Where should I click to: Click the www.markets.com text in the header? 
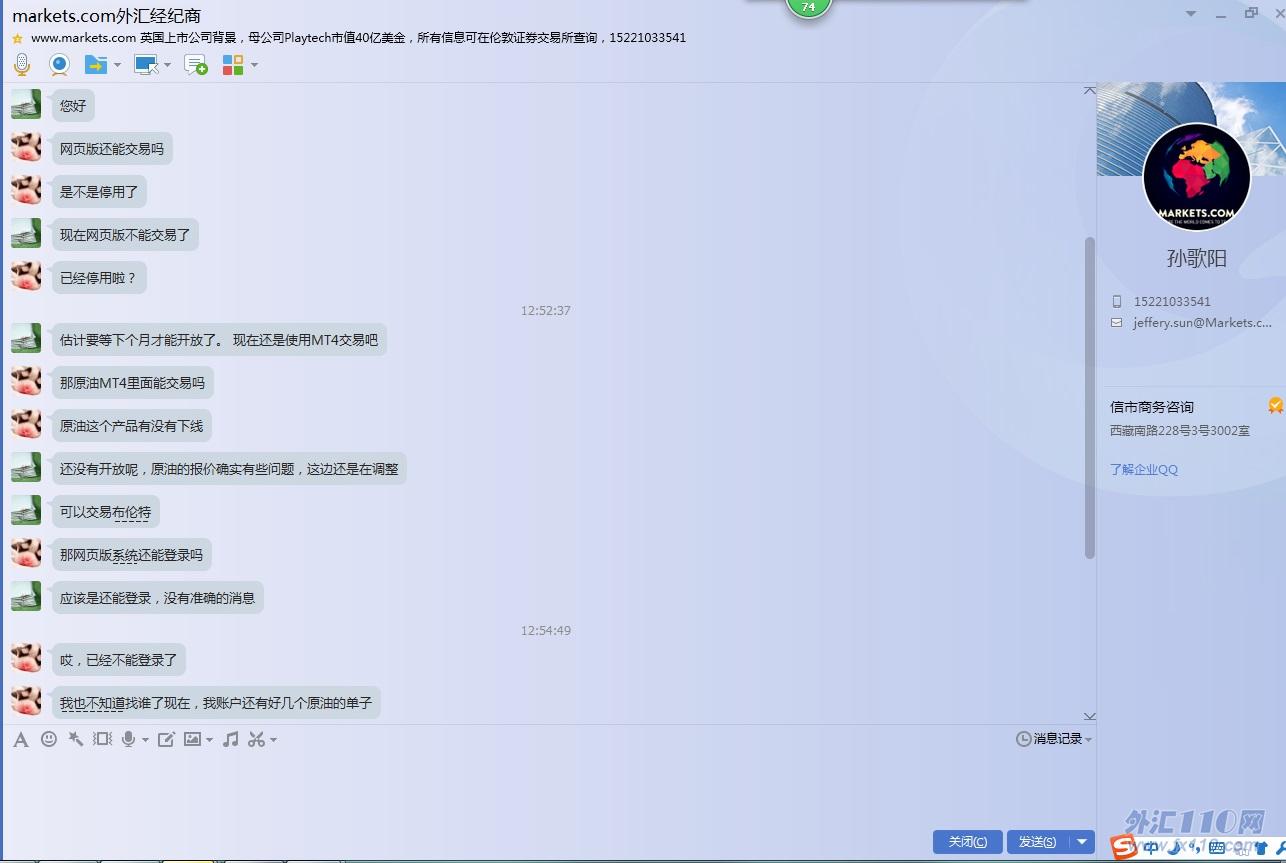click(x=83, y=38)
